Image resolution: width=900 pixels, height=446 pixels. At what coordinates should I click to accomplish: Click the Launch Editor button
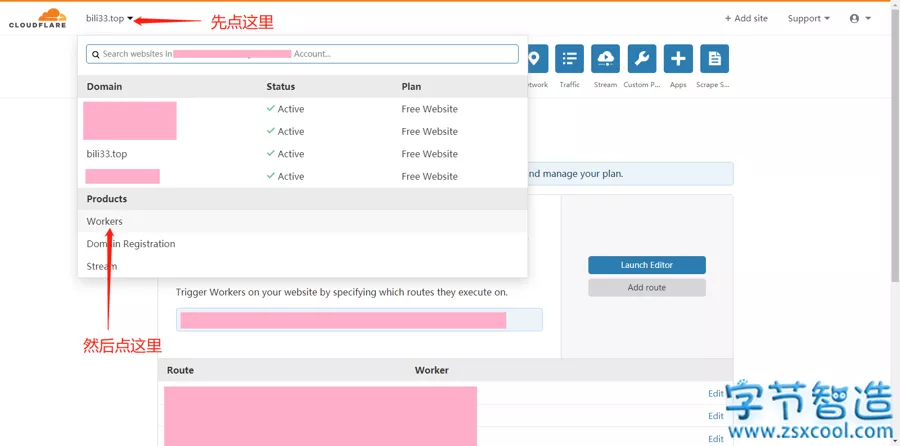click(647, 265)
